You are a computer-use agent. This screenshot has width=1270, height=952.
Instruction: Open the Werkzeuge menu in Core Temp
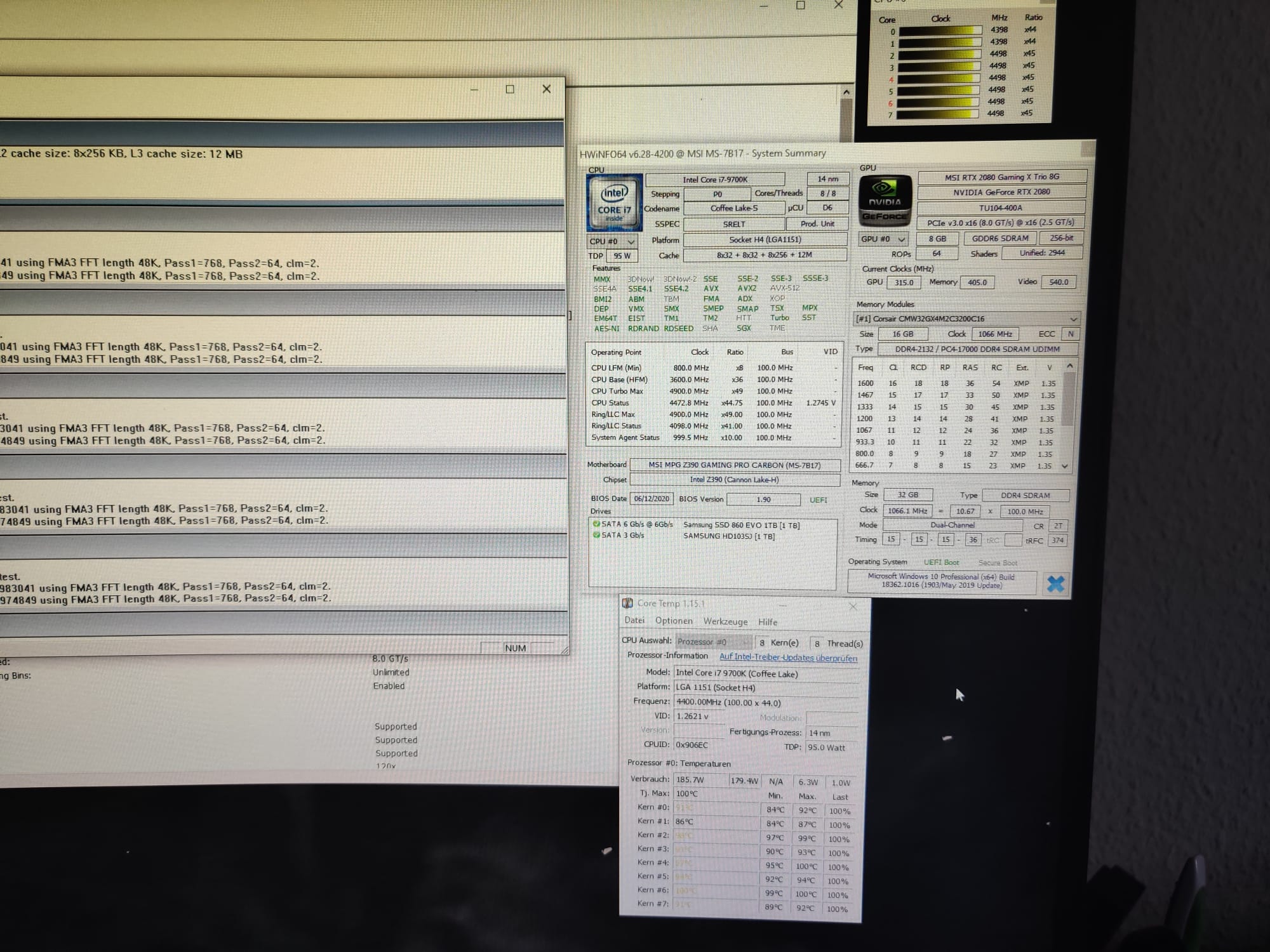pos(725,622)
